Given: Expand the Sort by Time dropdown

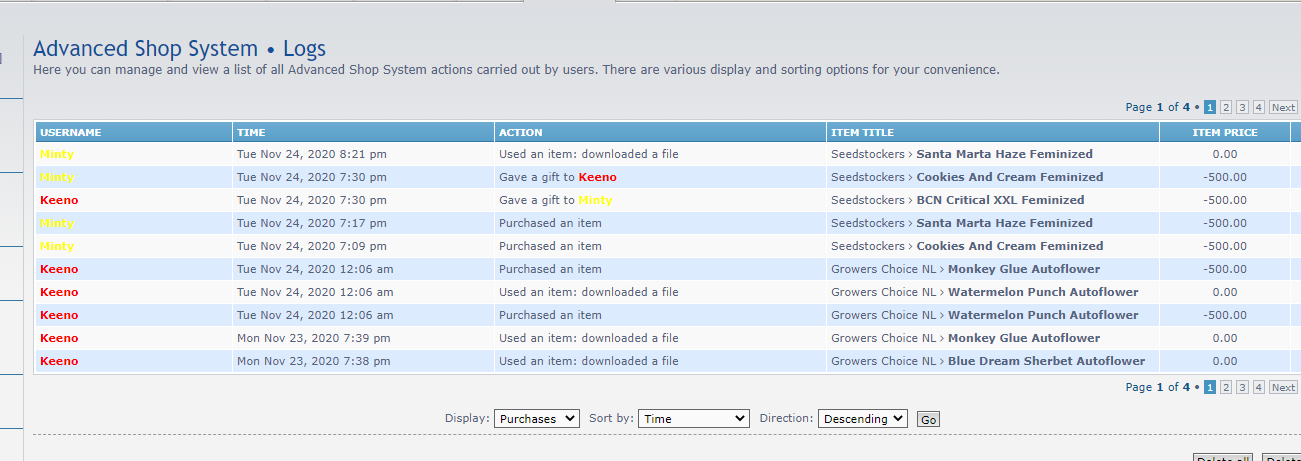Looking at the screenshot, I should [693, 419].
